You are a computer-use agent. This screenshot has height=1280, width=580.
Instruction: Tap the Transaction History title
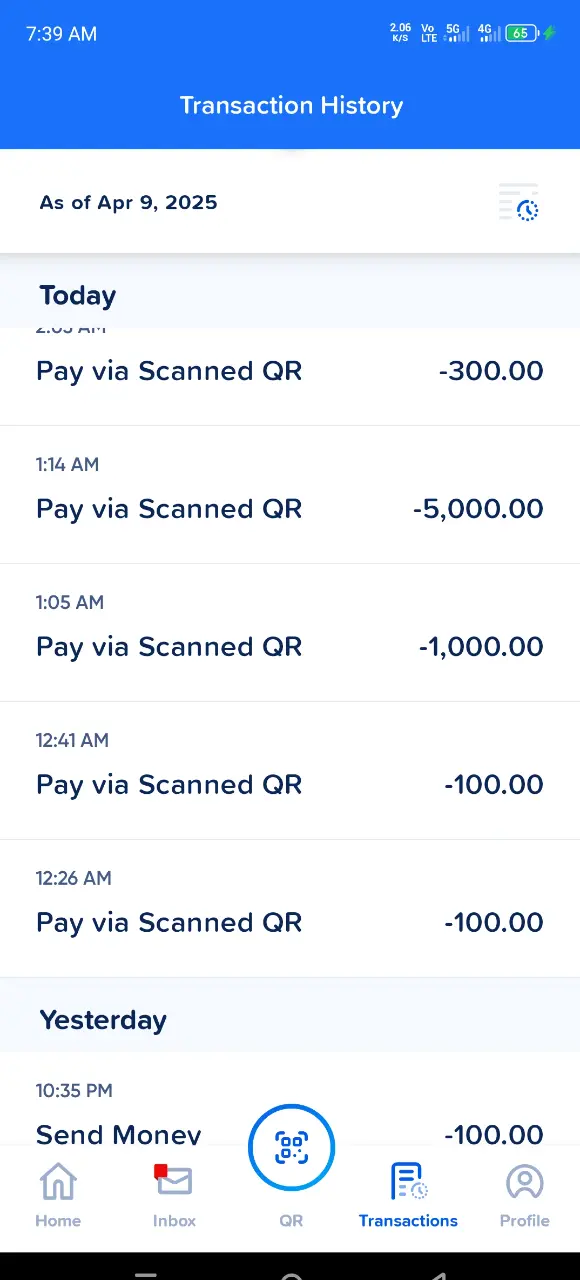(x=291, y=105)
